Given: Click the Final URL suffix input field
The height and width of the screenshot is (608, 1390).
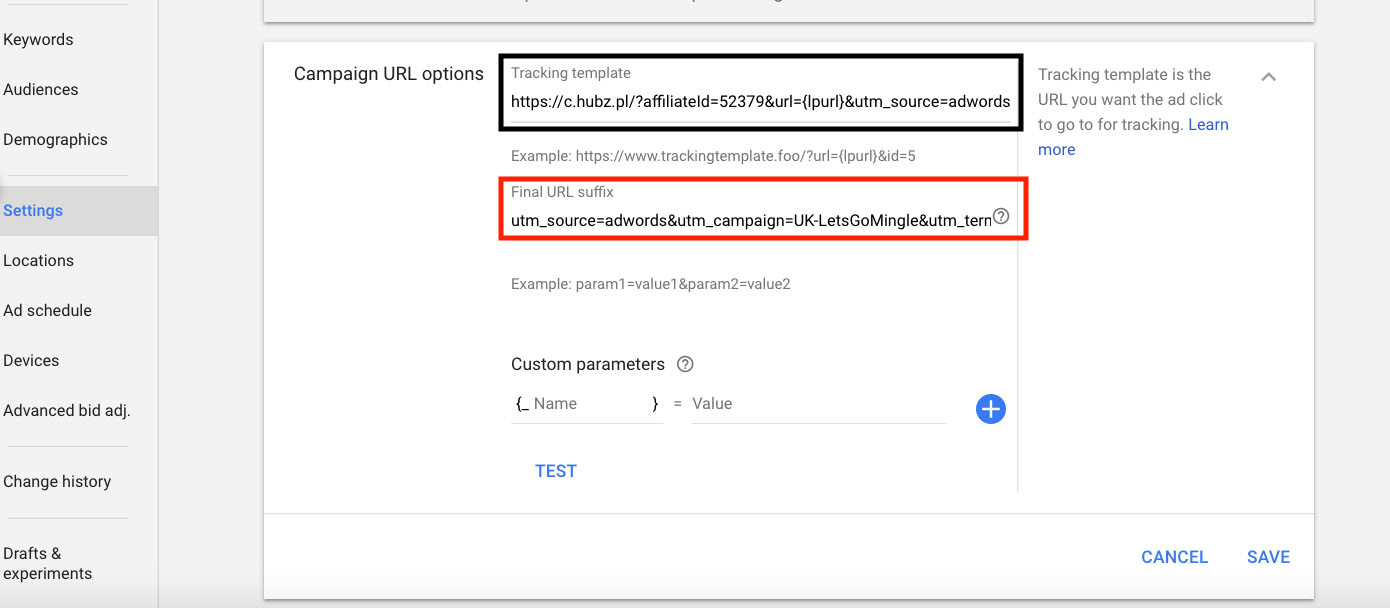Looking at the screenshot, I should click(x=750, y=219).
